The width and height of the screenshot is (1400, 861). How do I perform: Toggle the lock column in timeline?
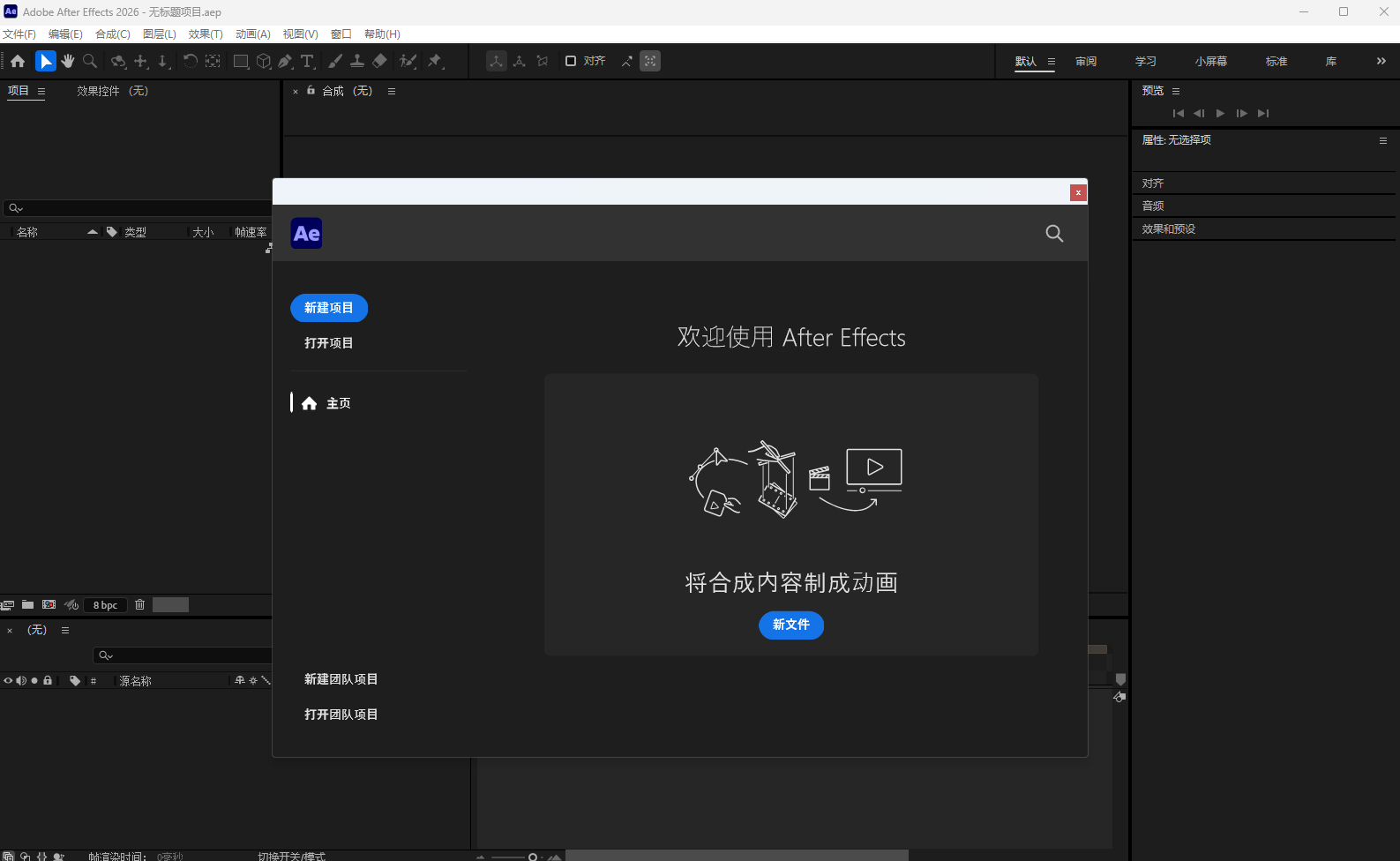(48, 681)
